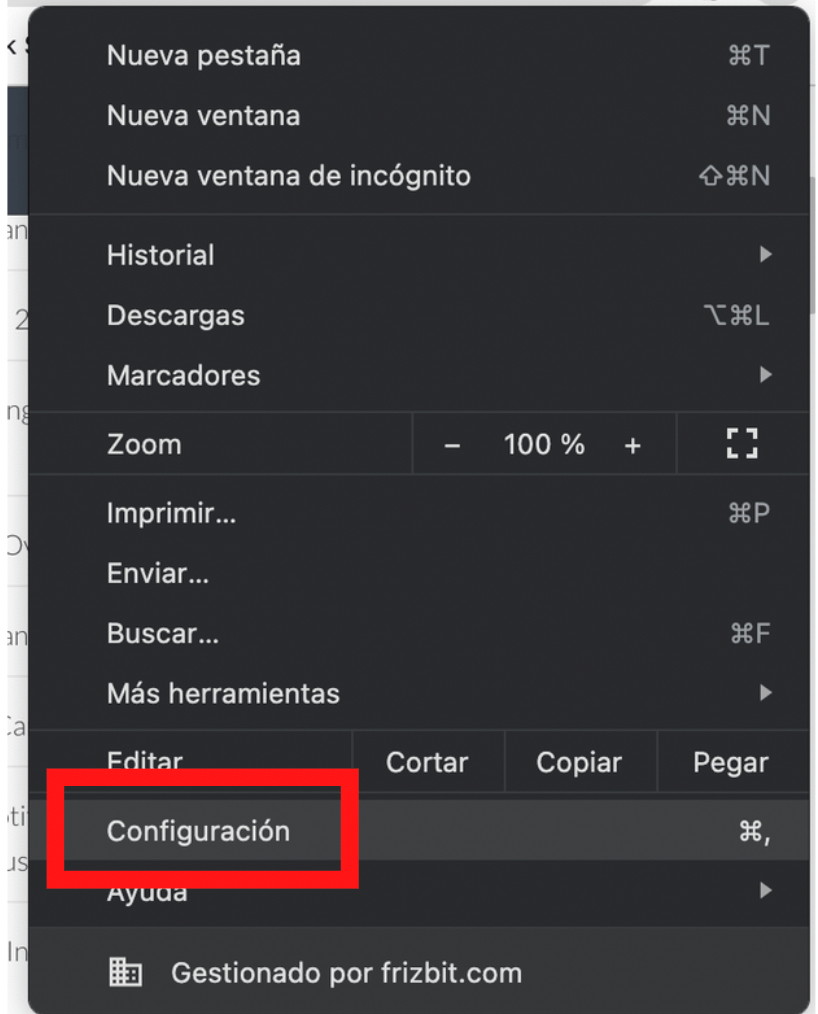Click the building icon beside Gestionado por frizbit.com
818x1014 pixels.
[125, 972]
